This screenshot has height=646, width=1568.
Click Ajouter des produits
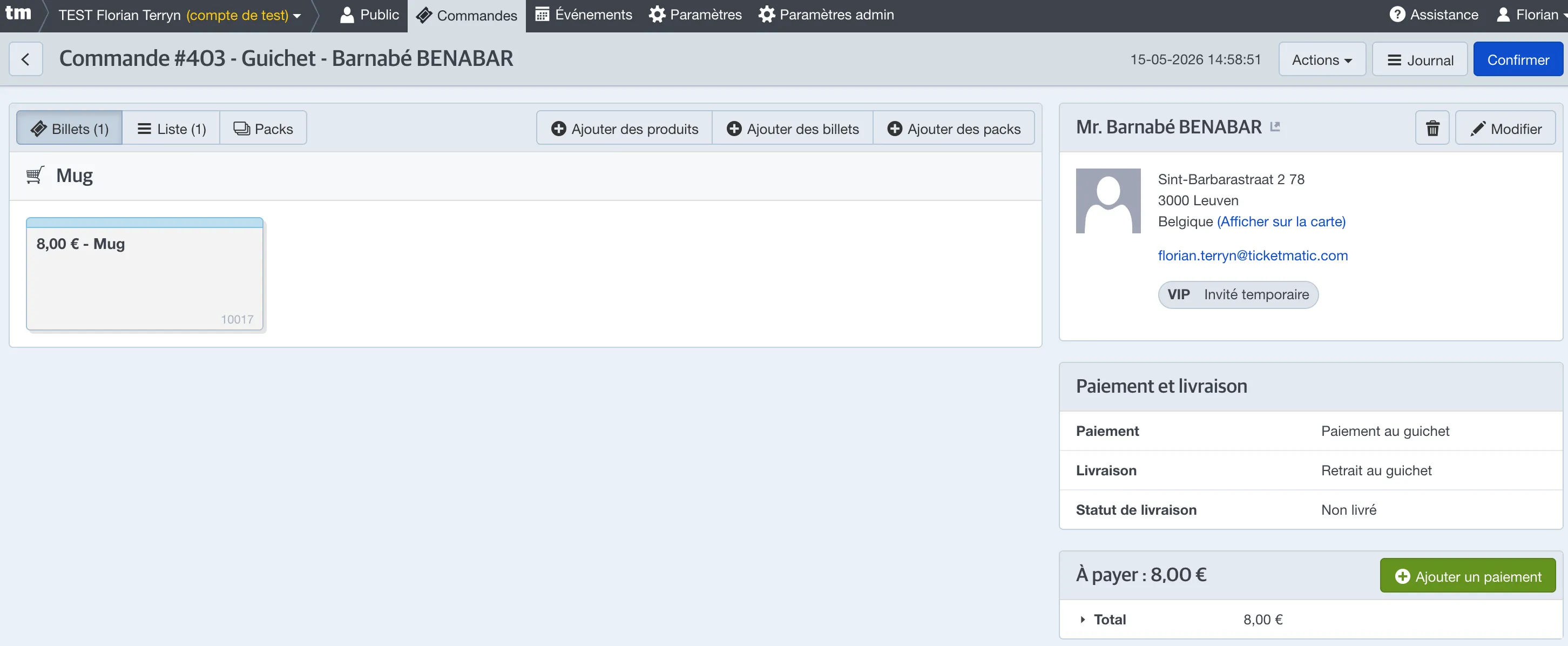pos(625,129)
